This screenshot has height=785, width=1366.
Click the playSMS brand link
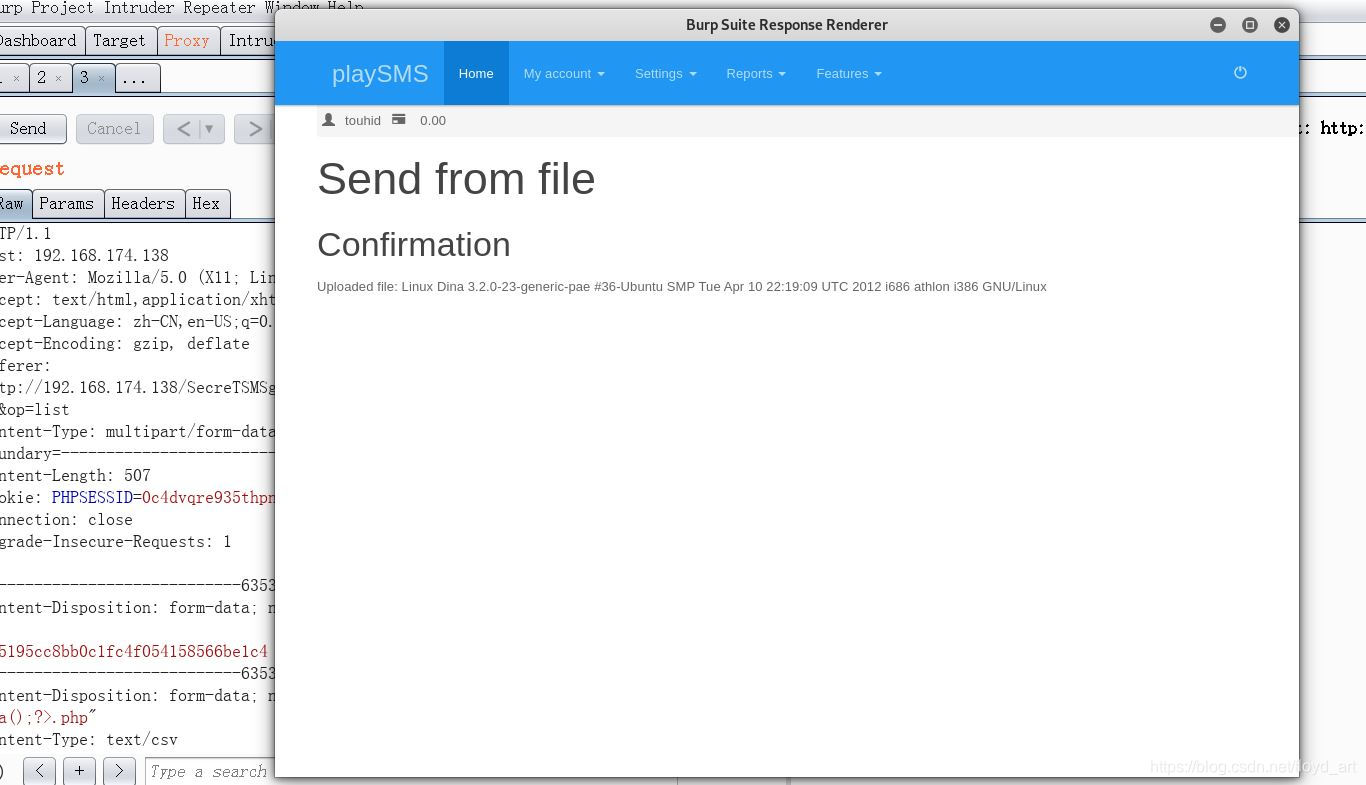click(380, 74)
